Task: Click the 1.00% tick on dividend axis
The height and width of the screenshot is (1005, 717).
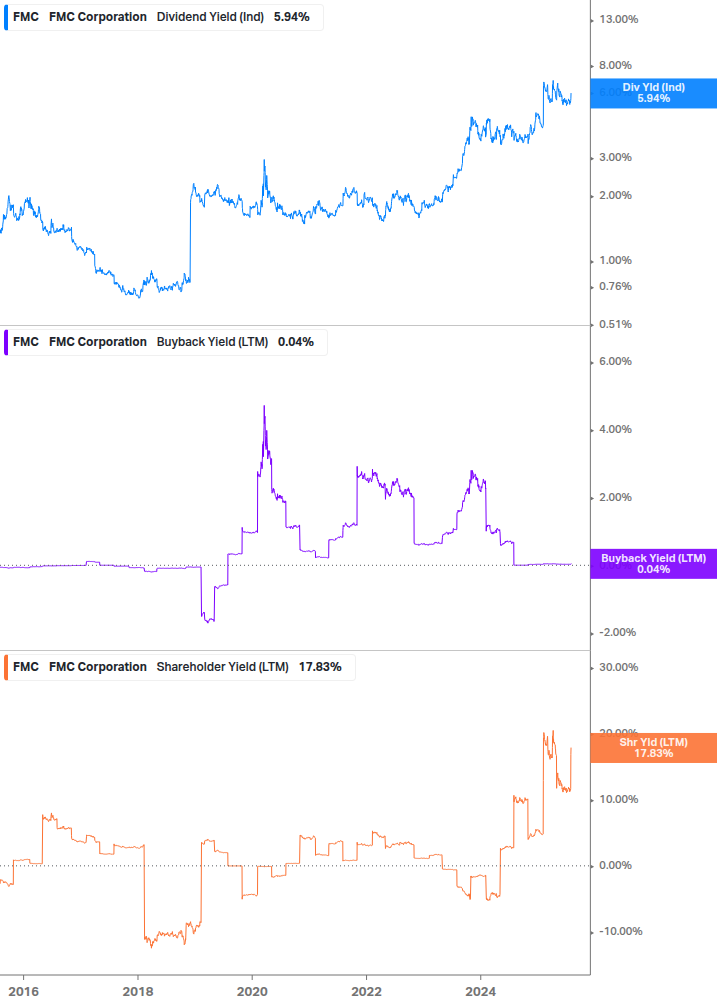Action: coord(615,260)
